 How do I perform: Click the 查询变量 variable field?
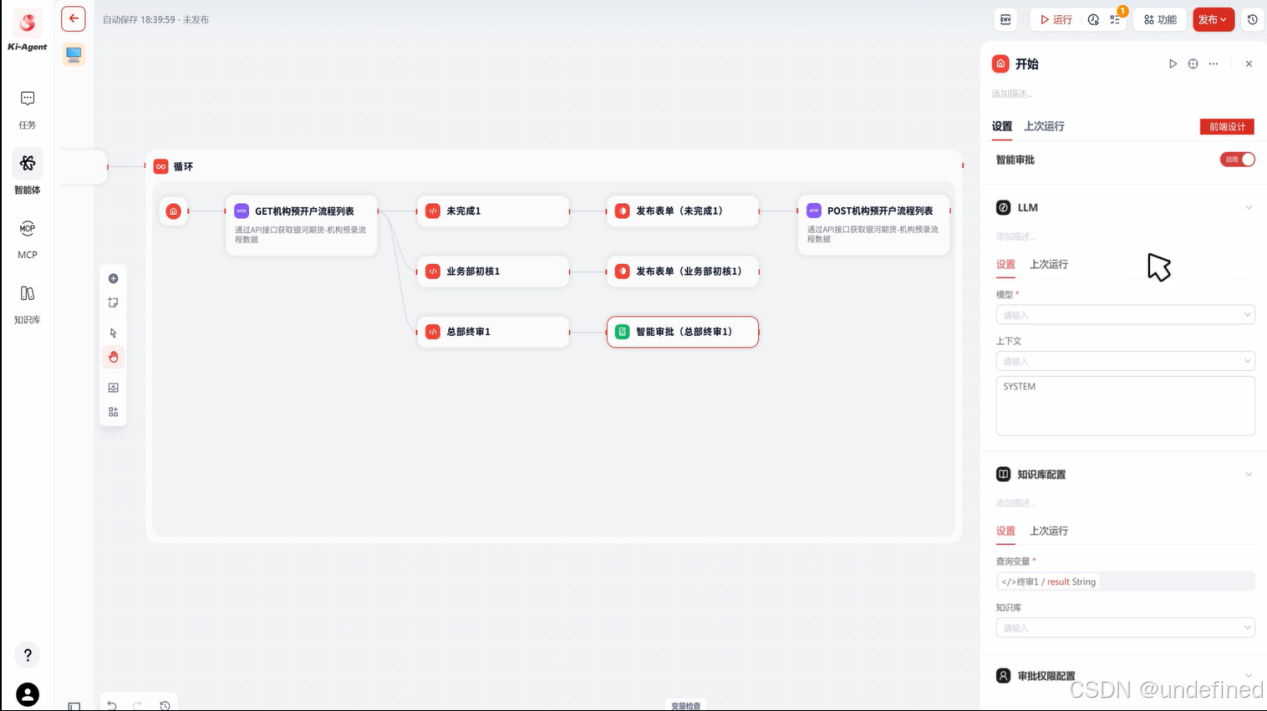coord(1125,581)
